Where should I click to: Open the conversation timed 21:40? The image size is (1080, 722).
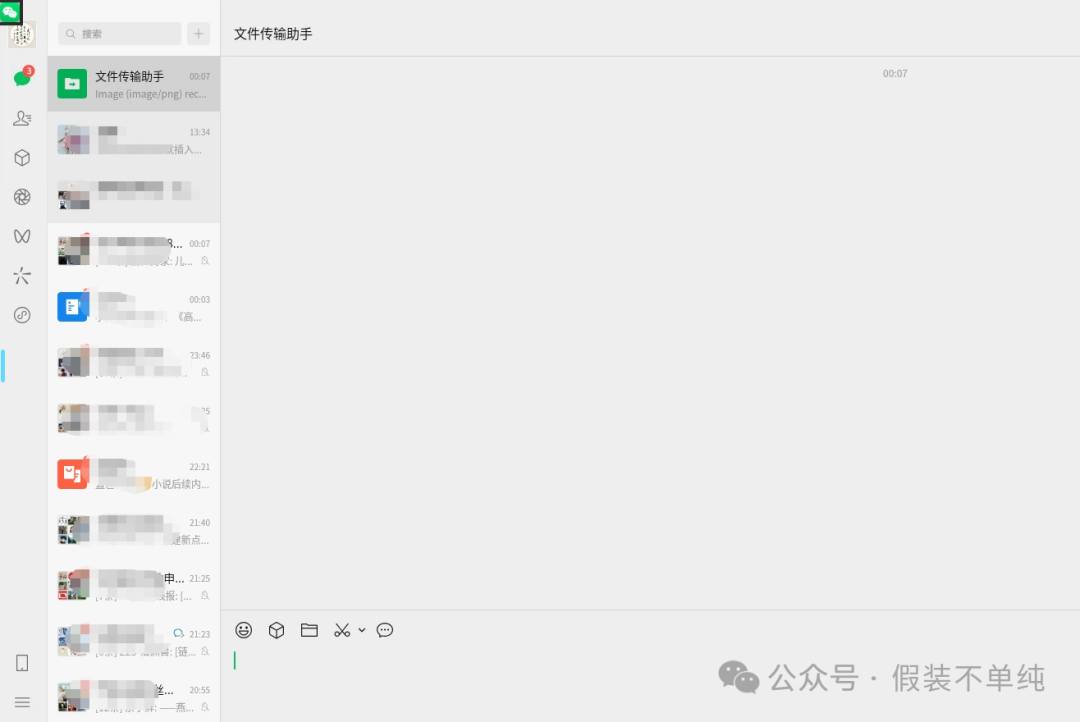[134, 530]
